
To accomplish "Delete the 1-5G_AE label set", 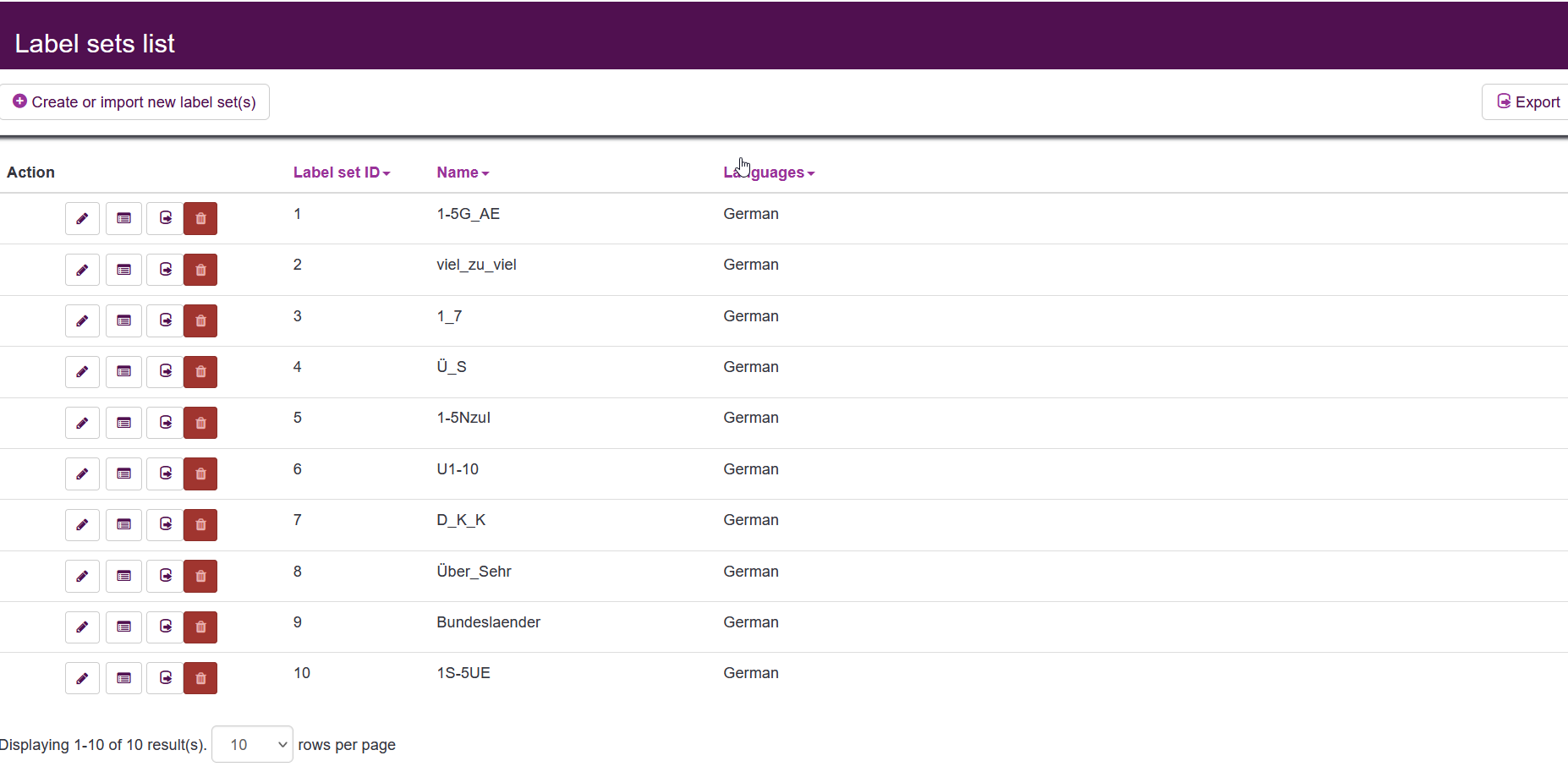I will click(200, 218).
